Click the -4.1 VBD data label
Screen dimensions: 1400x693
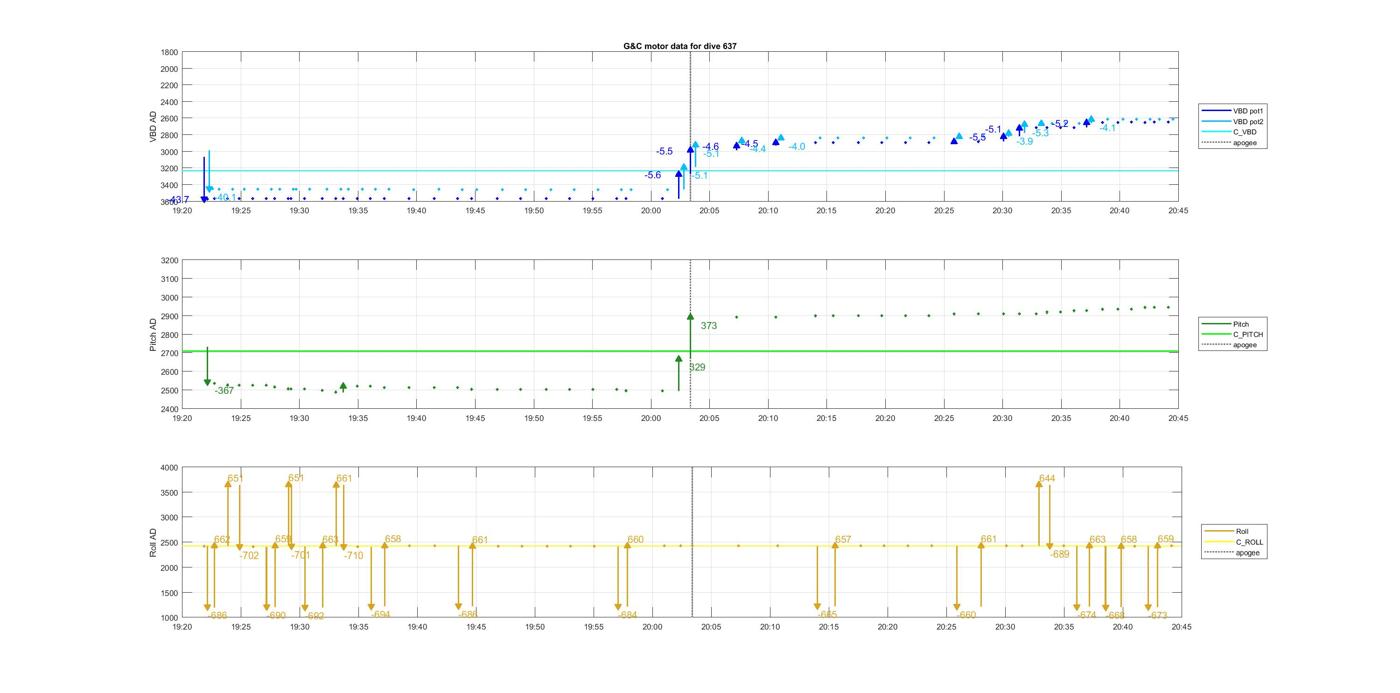click(x=1108, y=128)
